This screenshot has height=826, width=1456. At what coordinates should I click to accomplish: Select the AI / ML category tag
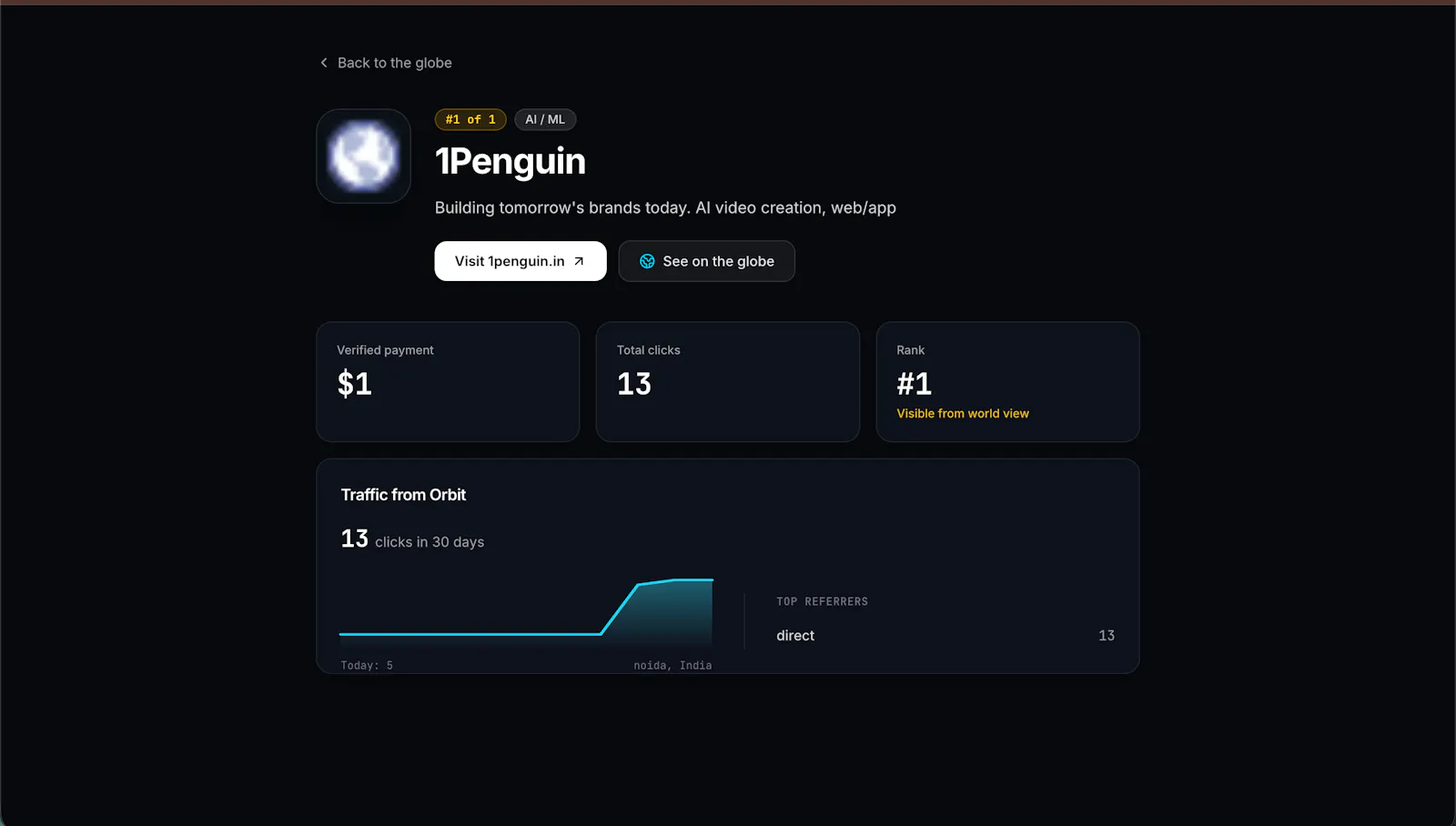[x=545, y=119]
